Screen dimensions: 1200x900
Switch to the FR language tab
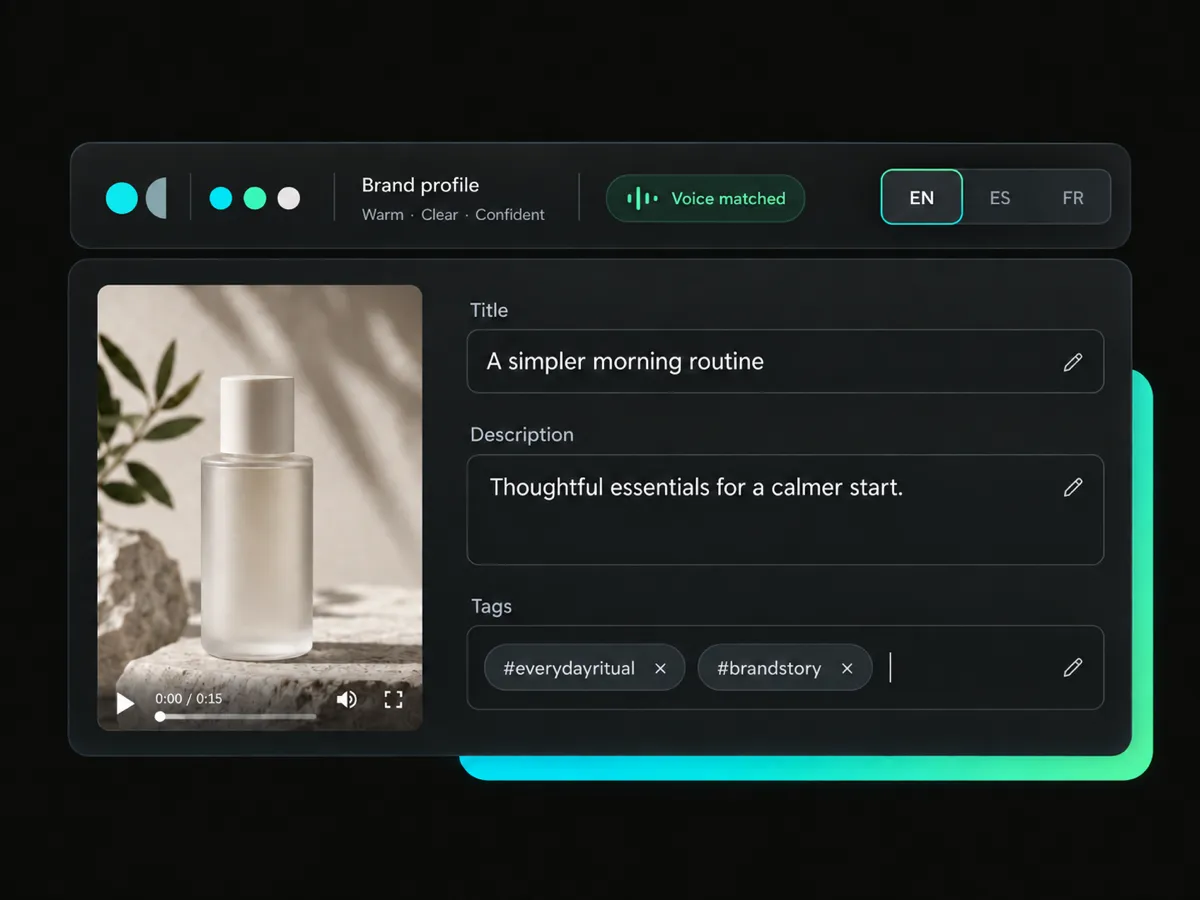[1073, 198]
